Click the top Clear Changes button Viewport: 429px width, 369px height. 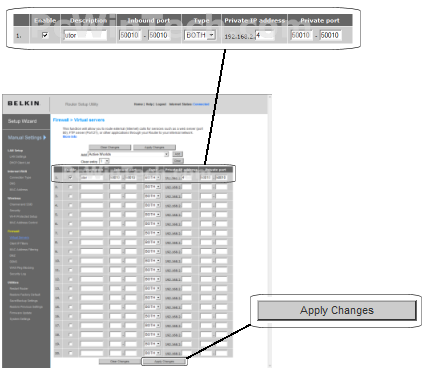[110, 147]
